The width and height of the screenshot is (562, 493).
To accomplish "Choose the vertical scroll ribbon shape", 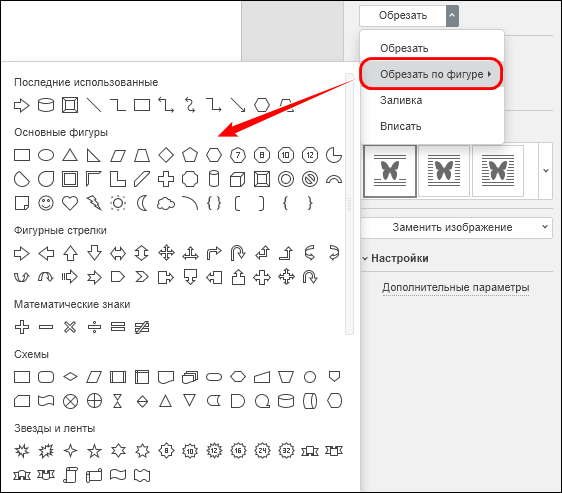I will pyautogui.click(x=70, y=475).
